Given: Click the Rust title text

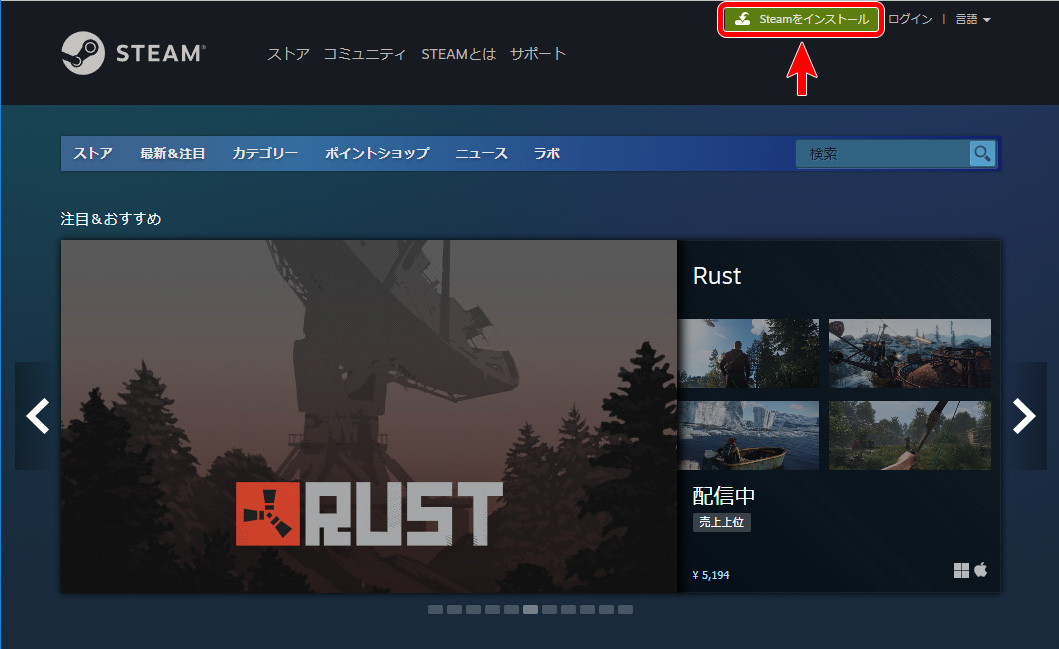Looking at the screenshot, I should (x=717, y=276).
